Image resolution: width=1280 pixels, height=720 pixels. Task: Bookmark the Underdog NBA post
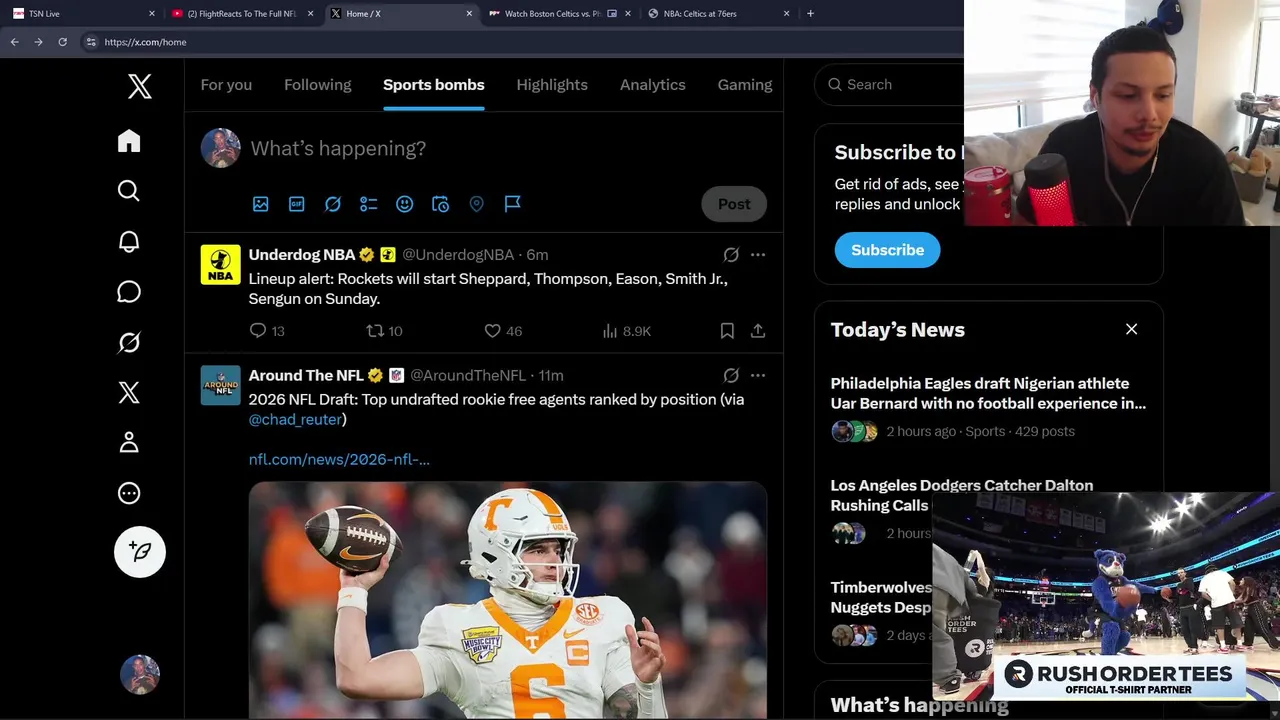[727, 331]
